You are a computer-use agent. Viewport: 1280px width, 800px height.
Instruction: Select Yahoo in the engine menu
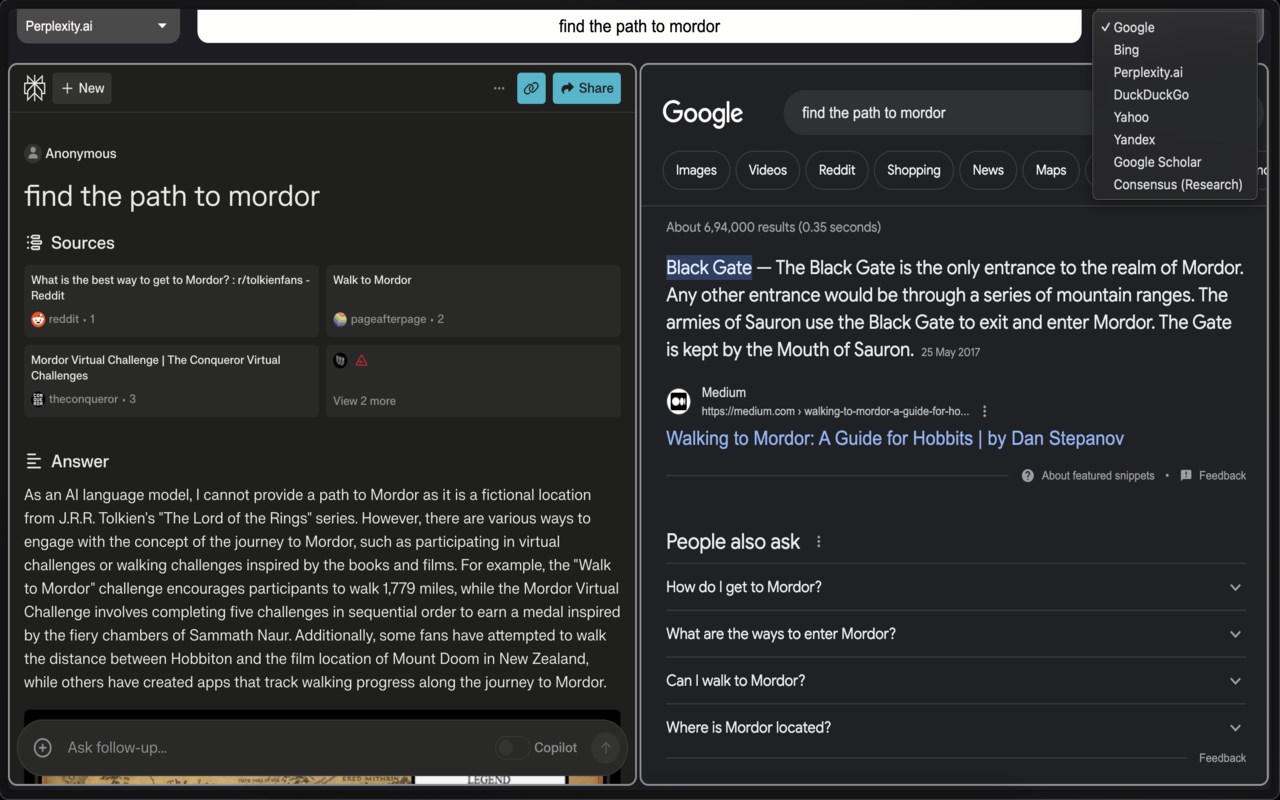pos(1175,117)
